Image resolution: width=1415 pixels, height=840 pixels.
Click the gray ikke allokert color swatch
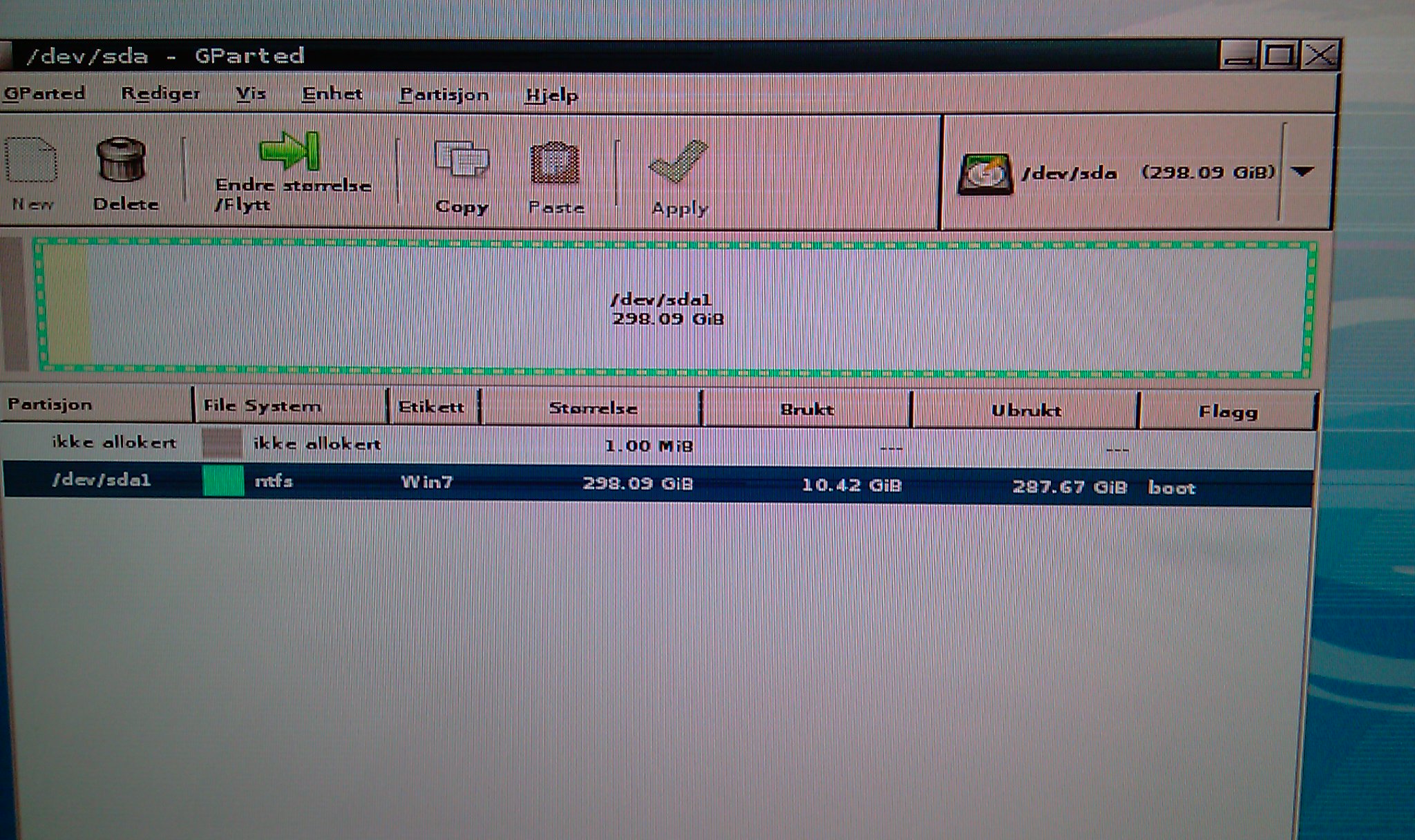tap(222, 443)
